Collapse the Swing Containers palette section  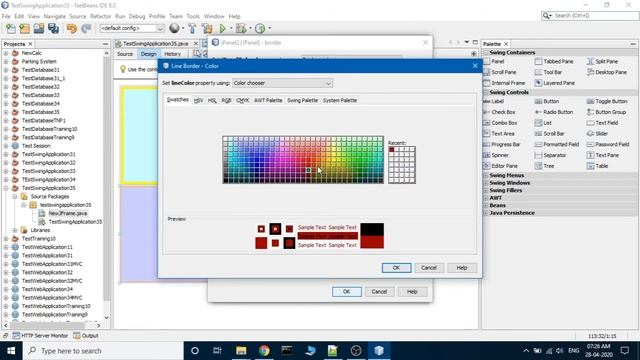[486, 53]
